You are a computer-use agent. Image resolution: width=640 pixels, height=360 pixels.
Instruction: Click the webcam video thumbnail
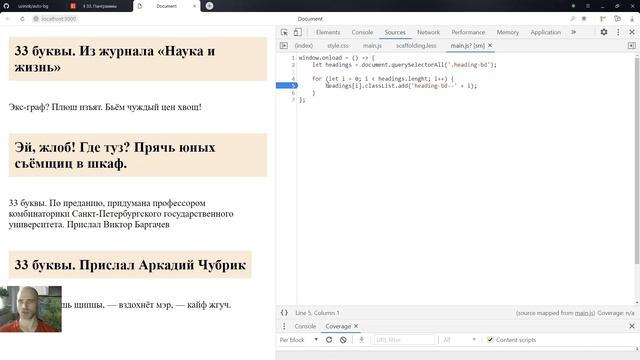31,309
